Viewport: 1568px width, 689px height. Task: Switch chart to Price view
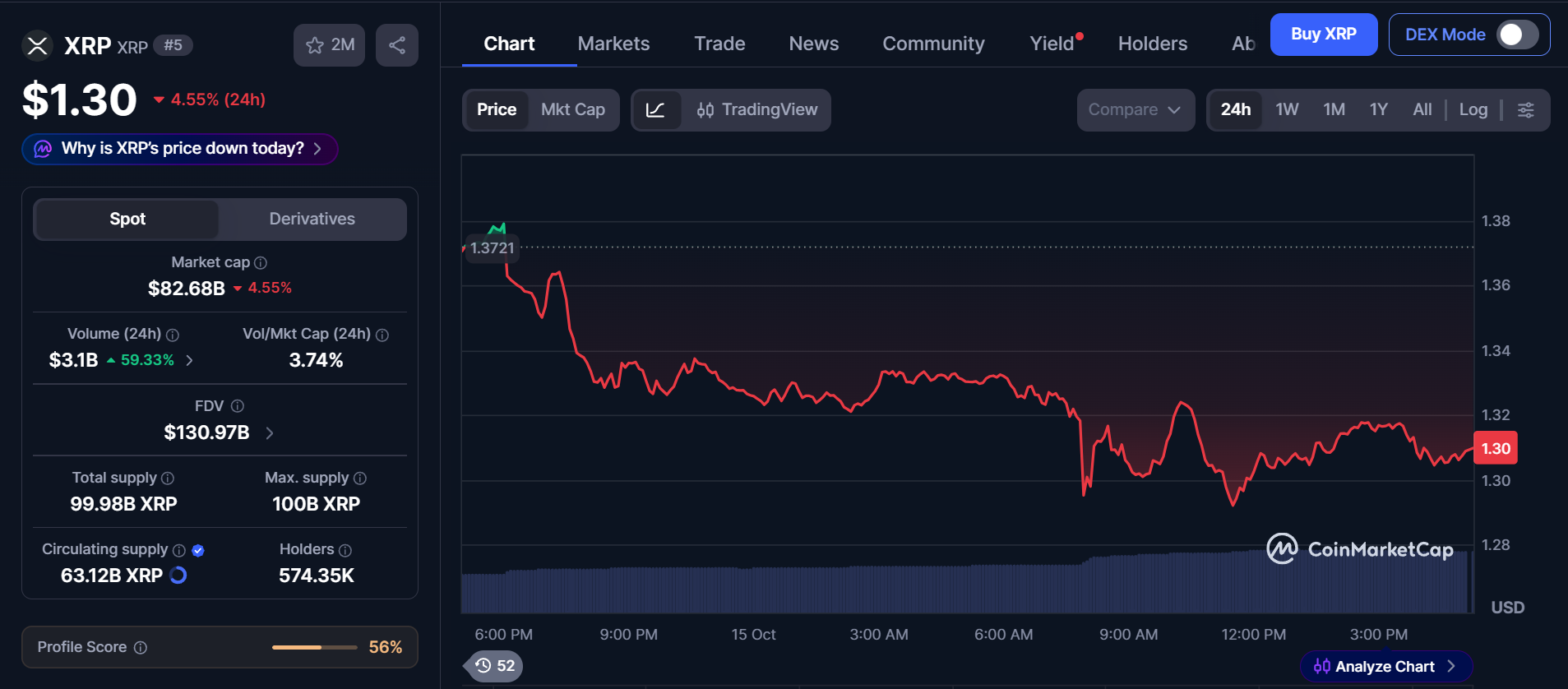click(497, 110)
